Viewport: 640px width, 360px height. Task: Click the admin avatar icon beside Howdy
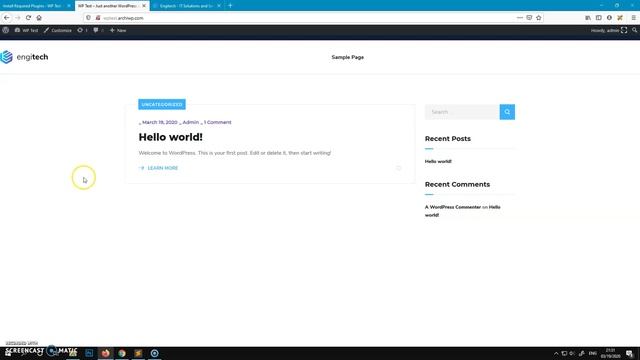624,30
